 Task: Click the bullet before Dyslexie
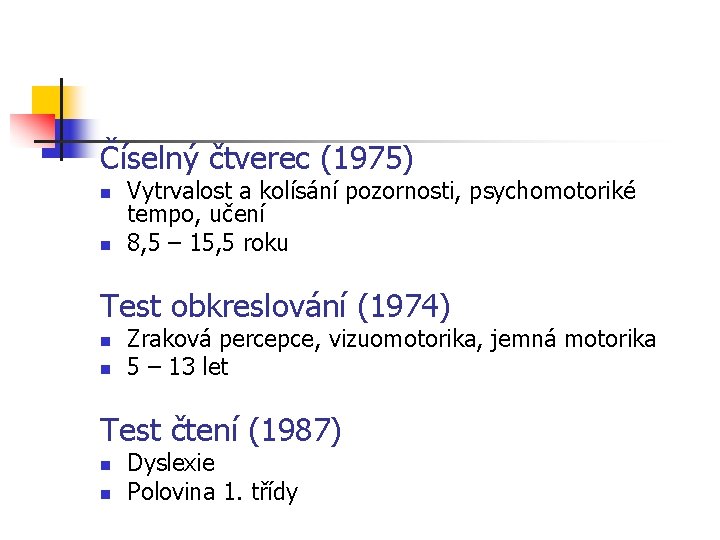pyautogui.click(x=106, y=466)
